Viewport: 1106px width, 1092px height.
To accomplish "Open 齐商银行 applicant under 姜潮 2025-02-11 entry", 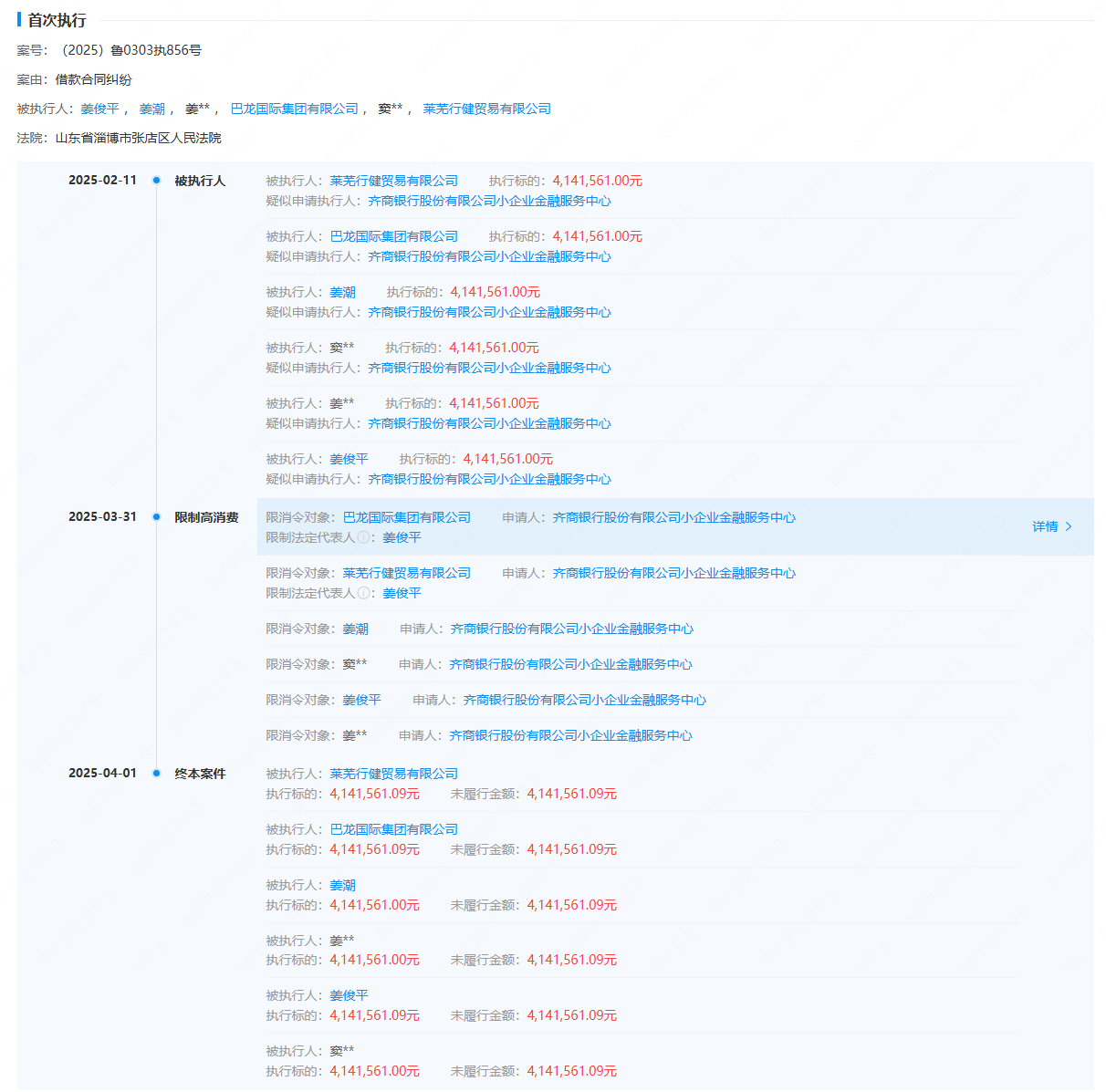I will click(490, 313).
